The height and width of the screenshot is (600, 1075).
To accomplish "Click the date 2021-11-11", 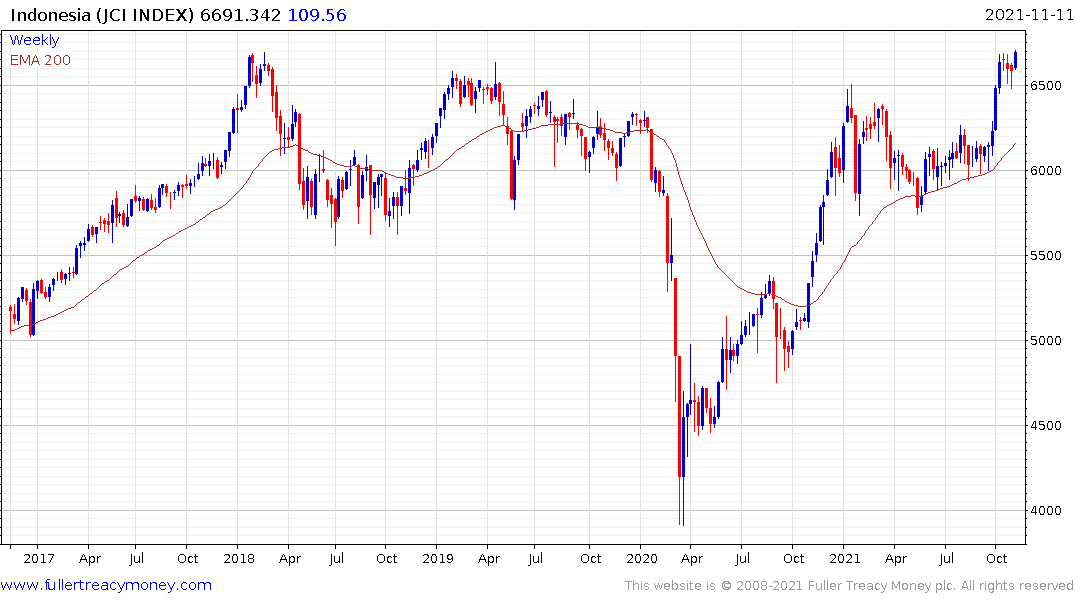I will [1029, 14].
